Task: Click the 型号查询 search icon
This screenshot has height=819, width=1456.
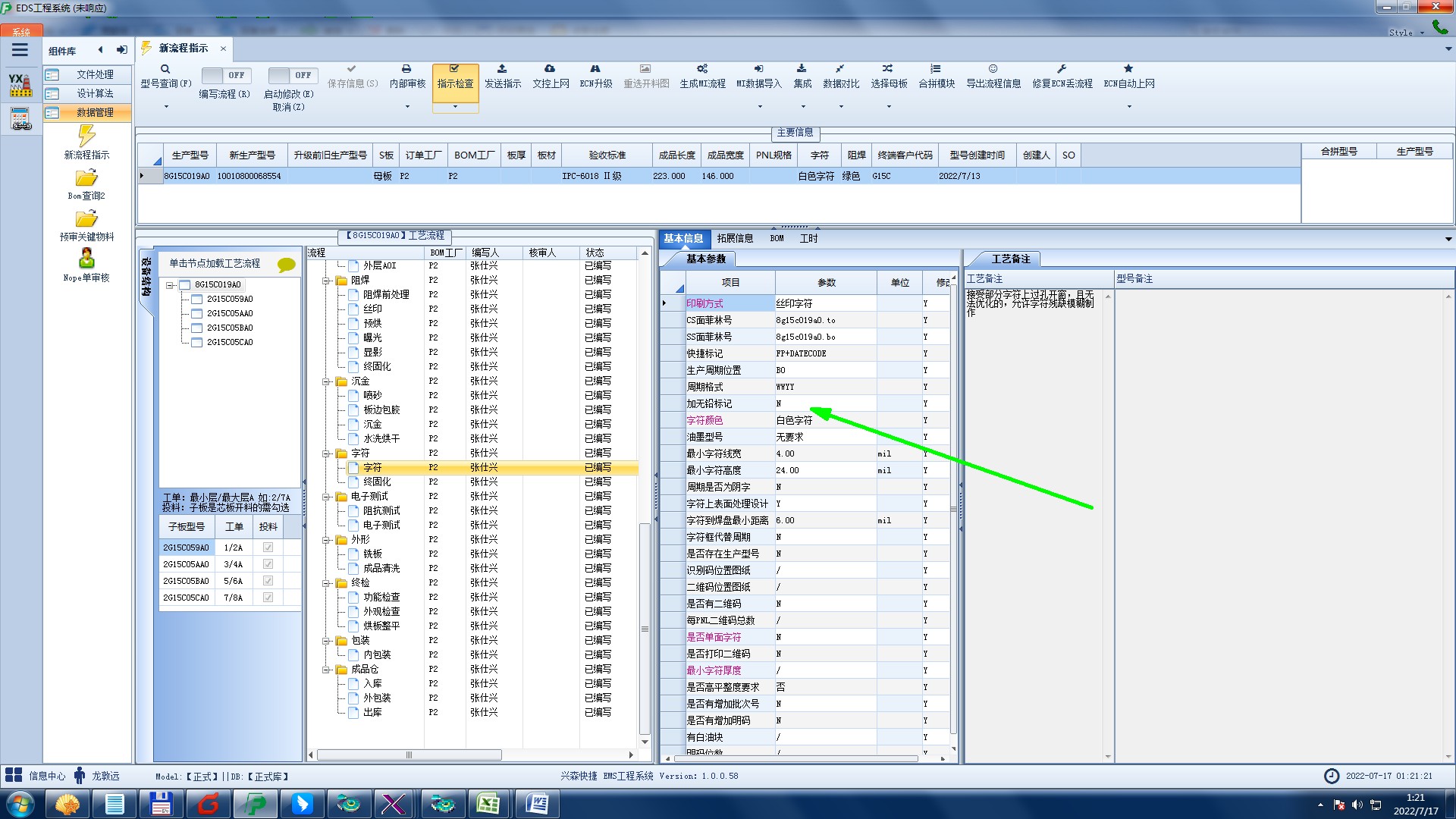Action: 165,69
